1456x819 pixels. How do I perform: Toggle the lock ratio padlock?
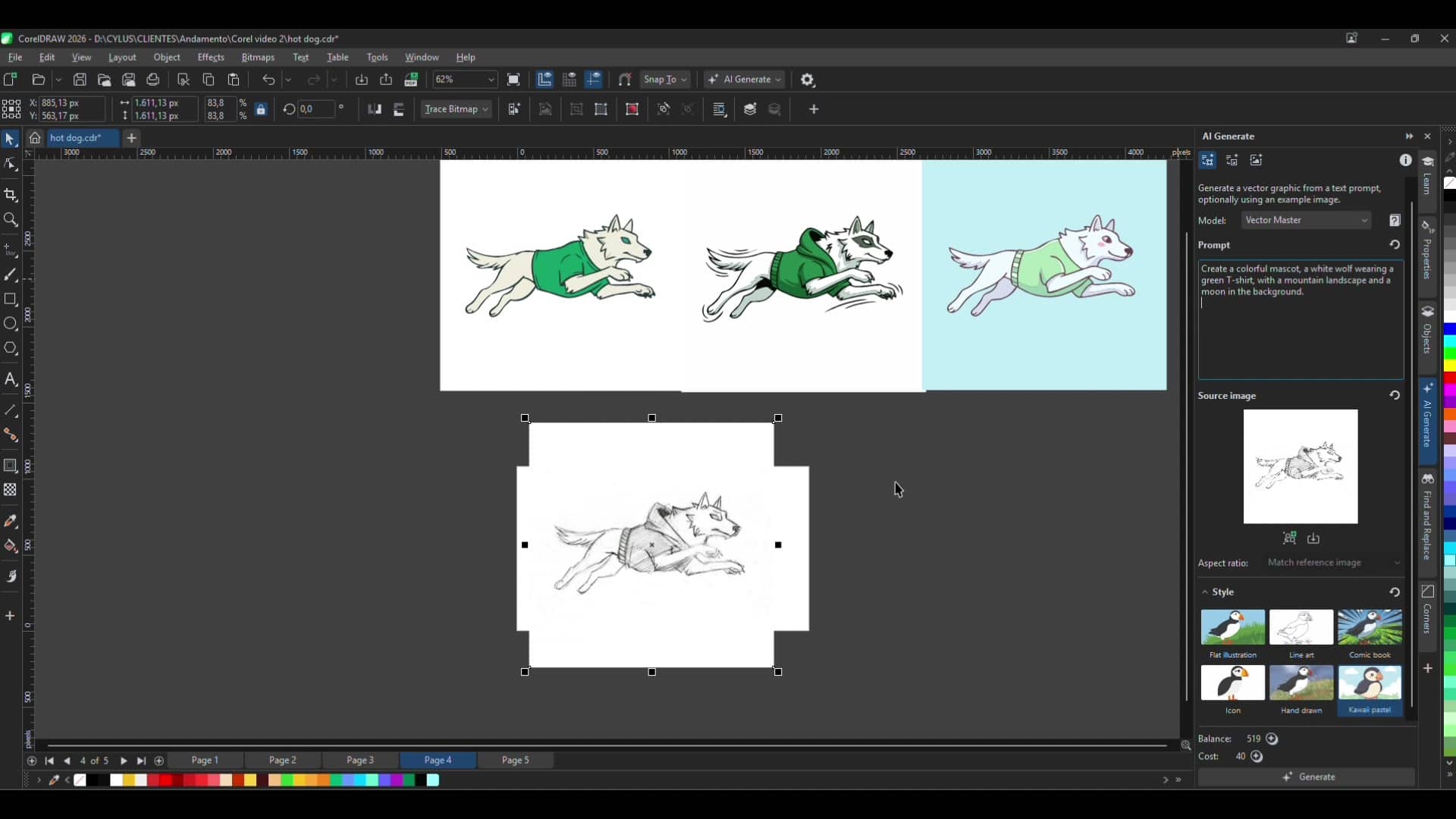point(261,109)
